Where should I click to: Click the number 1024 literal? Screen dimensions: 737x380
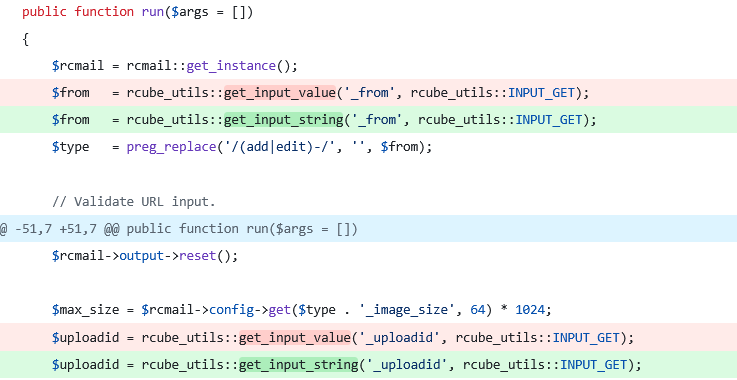(x=530, y=310)
